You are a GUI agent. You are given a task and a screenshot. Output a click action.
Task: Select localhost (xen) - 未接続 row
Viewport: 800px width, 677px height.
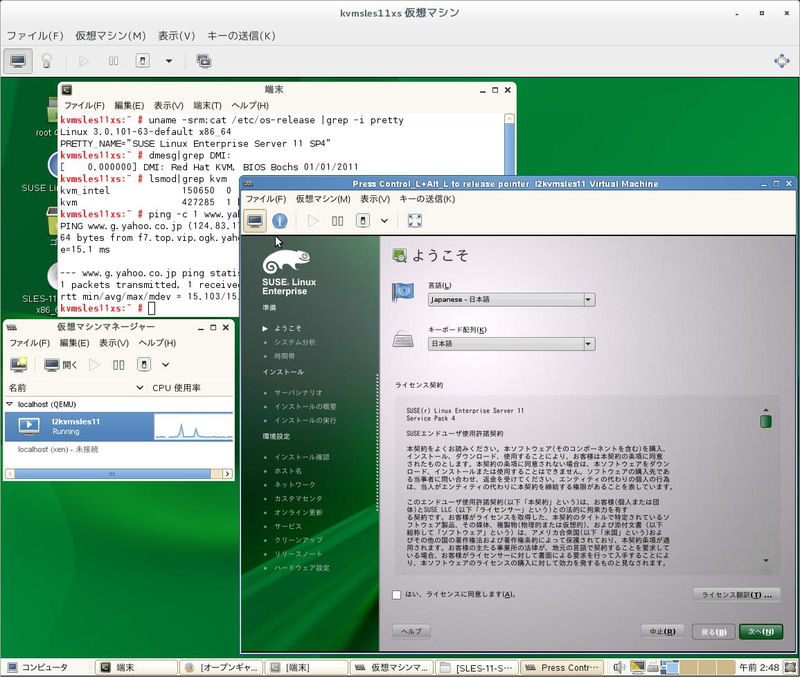pyautogui.click(x=119, y=449)
